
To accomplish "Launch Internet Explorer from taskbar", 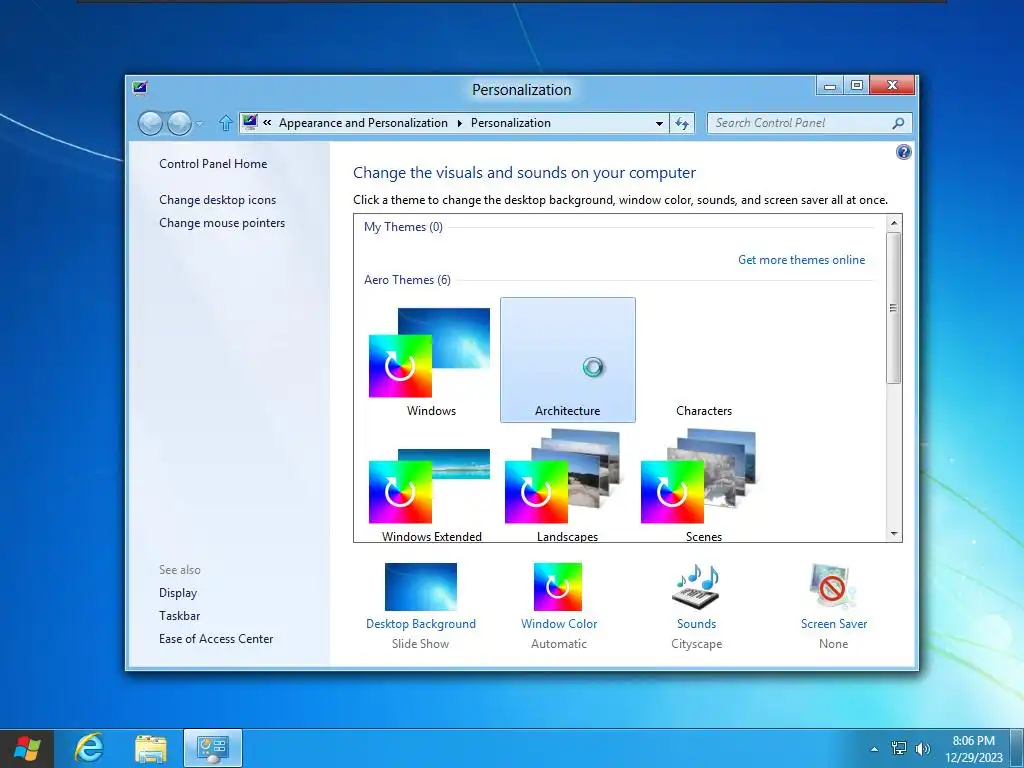I will tap(89, 748).
